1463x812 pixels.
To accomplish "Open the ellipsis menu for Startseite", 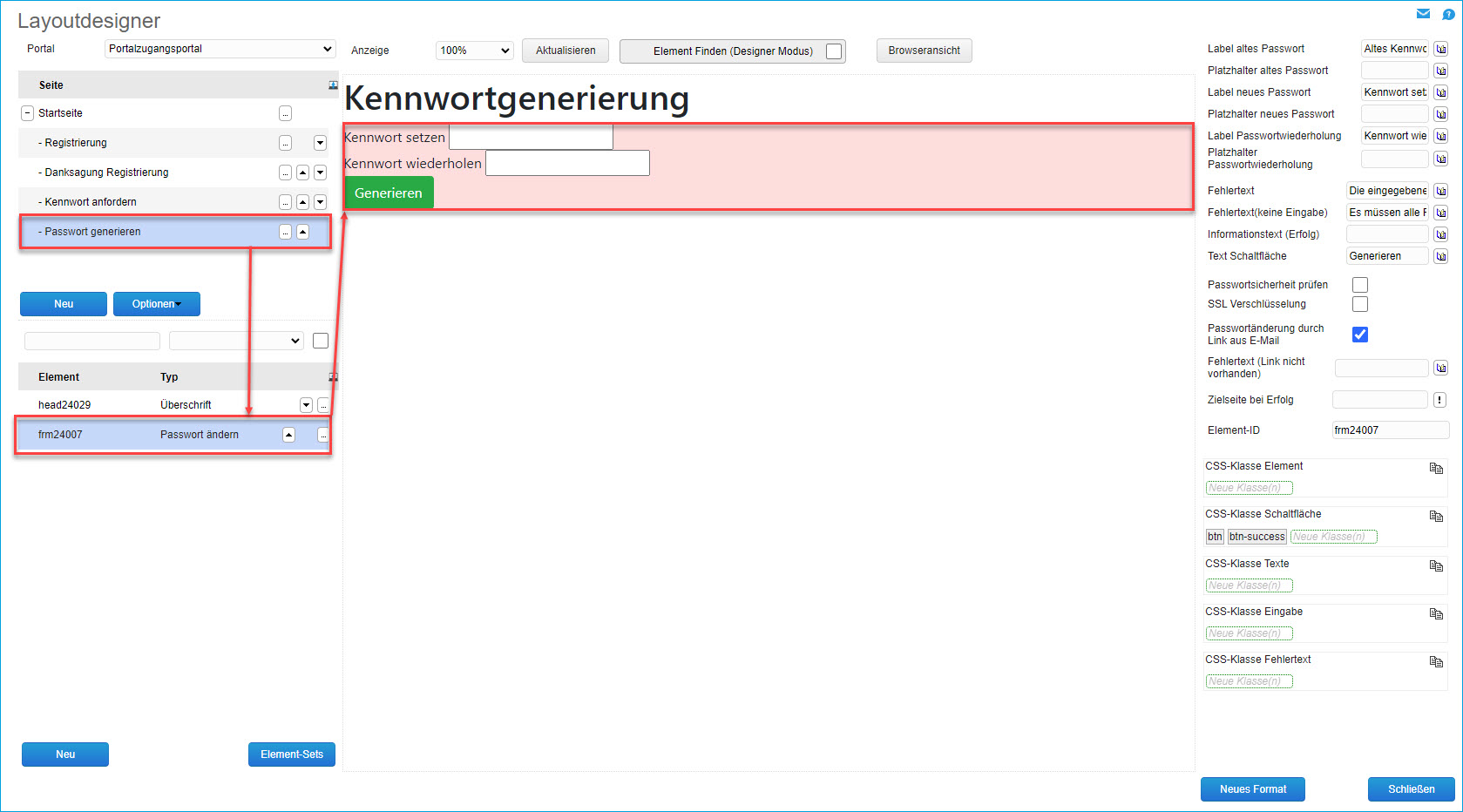I will pyautogui.click(x=285, y=113).
